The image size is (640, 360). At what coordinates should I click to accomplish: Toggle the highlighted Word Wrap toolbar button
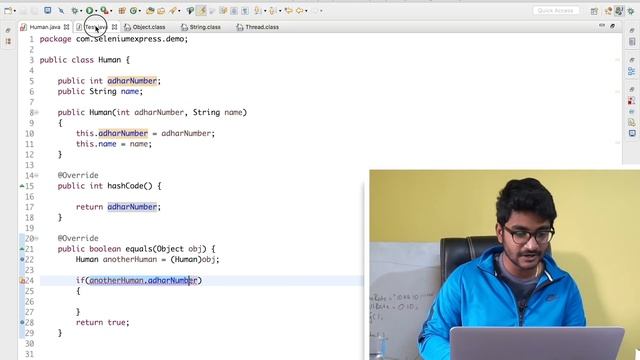[201, 11]
